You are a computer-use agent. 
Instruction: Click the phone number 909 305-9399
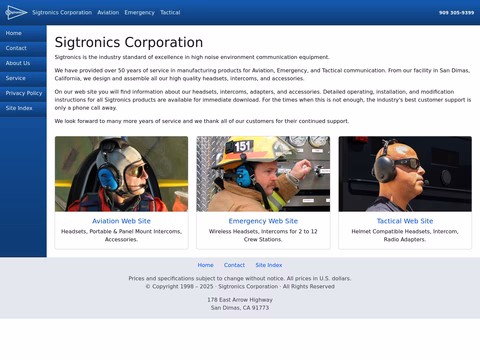(456, 13)
